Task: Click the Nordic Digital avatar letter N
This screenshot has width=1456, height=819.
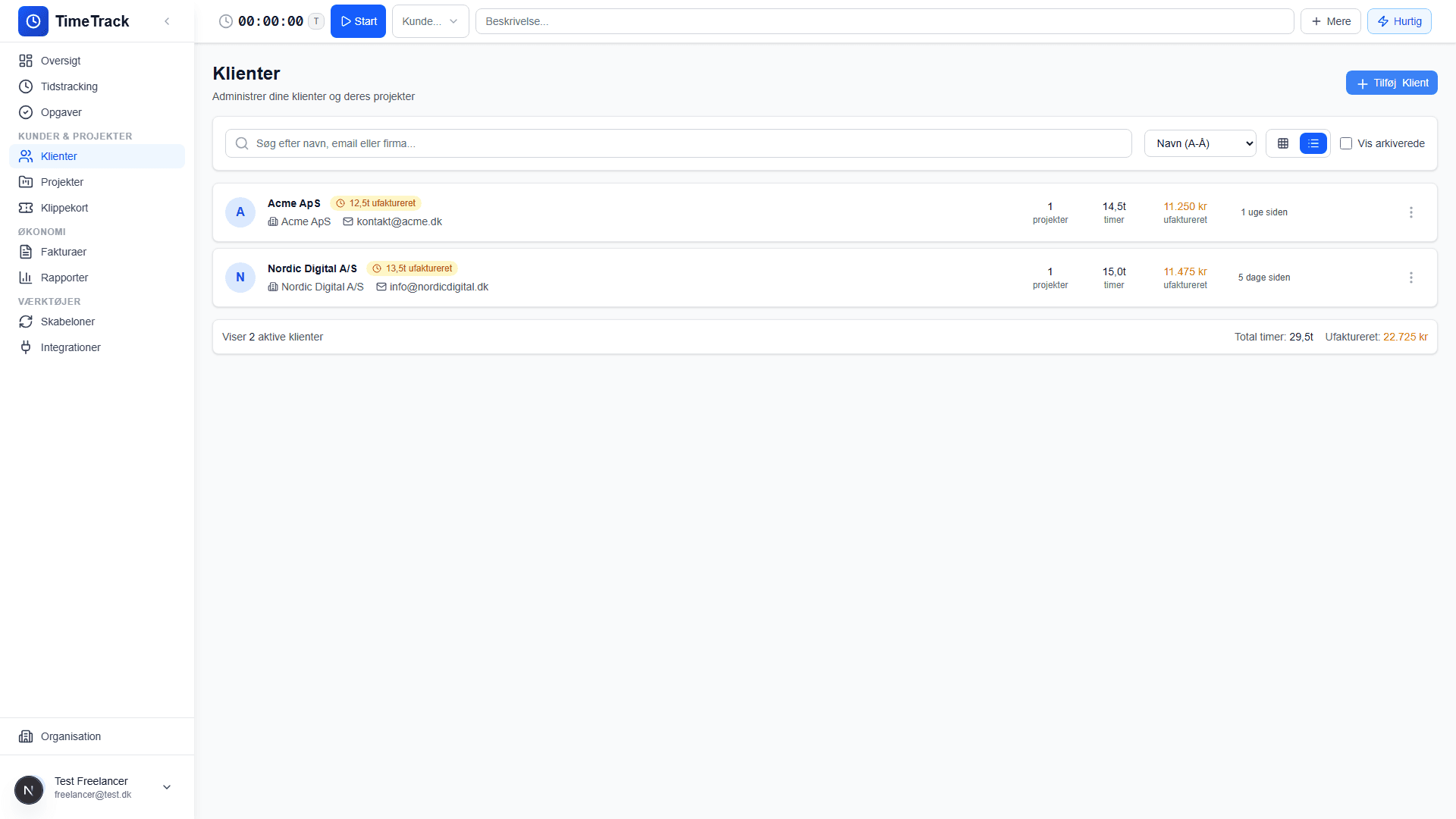Action: 240,278
